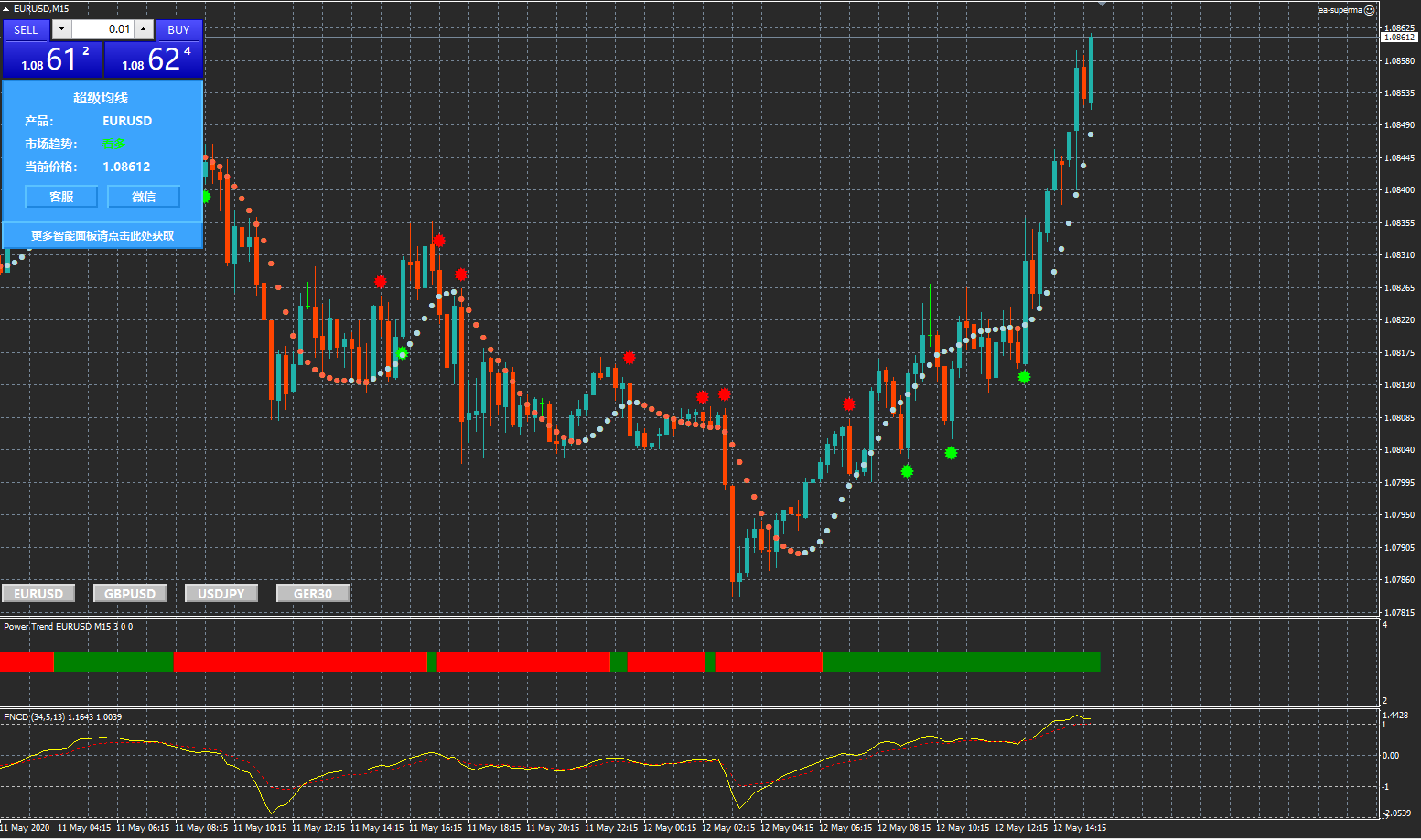Image resolution: width=1421 pixels, height=840 pixels.
Task: Open 客服 customer service button
Action: pos(61,197)
